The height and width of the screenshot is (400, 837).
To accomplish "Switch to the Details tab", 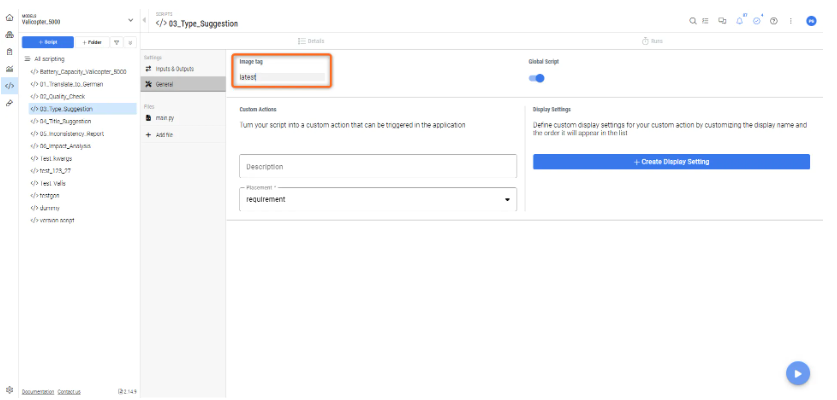I will point(312,40).
